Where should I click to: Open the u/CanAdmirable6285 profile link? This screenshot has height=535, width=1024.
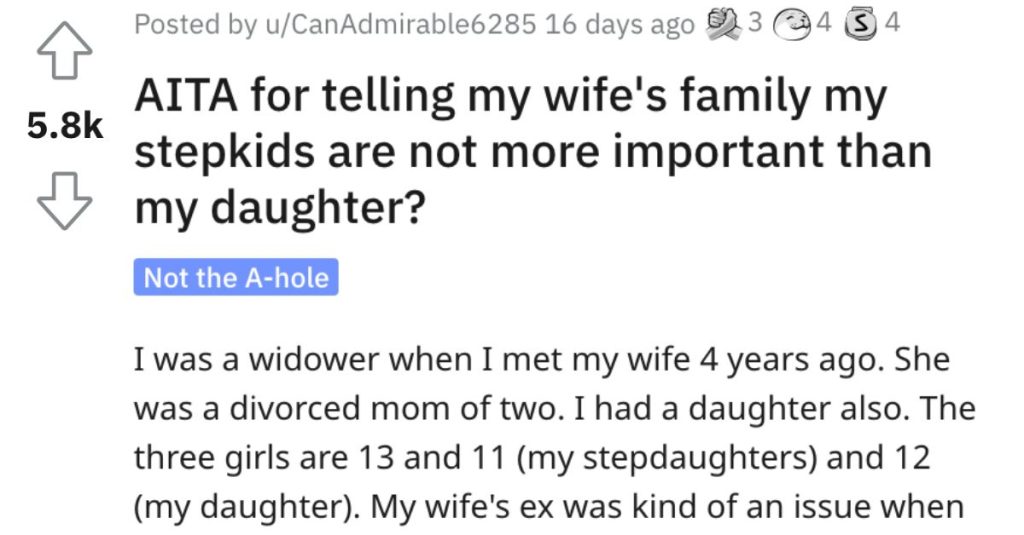(x=399, y=24)
